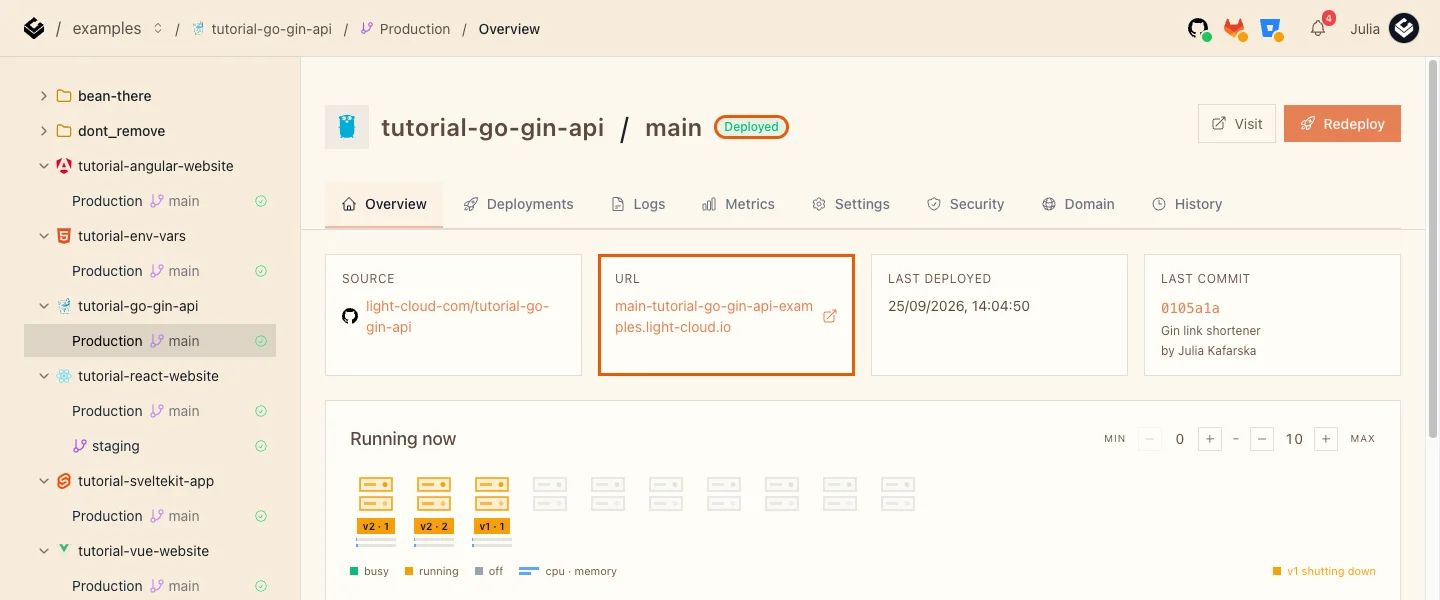This screenshot has height=600, width=1440.
Task: Expand the dont_remove folder
Action: click(43, 131)
